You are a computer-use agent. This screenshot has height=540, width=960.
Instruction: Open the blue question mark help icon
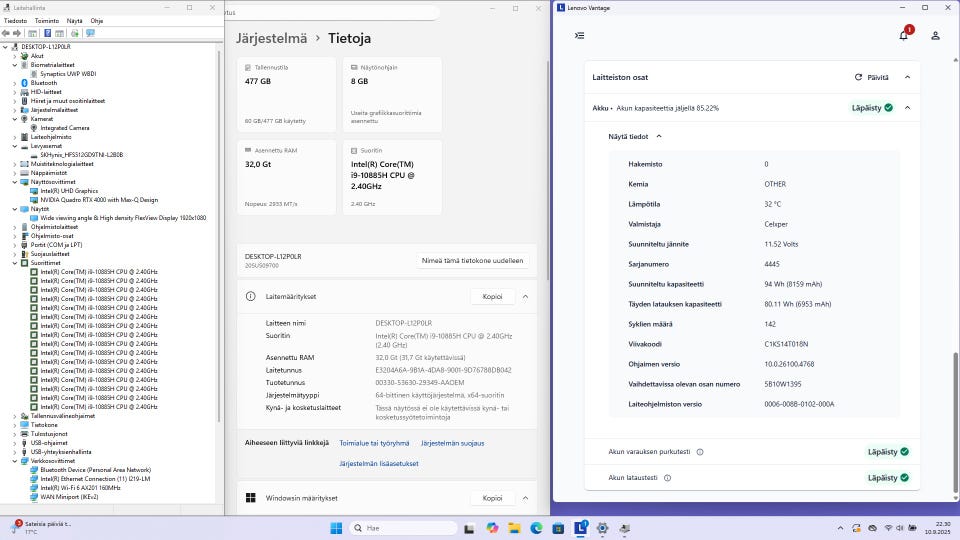(47, 33)
